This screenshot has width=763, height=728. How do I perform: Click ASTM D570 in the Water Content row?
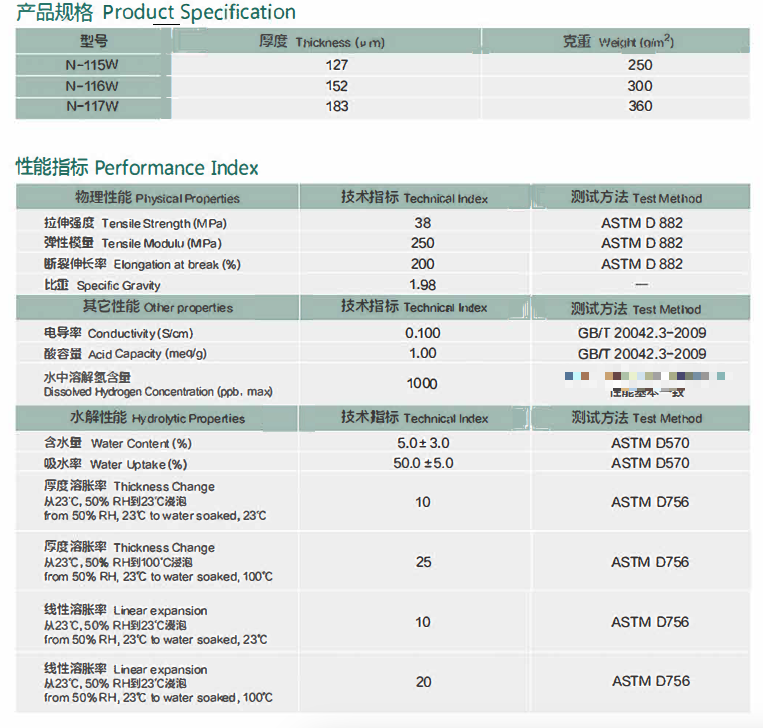[650, 443]
